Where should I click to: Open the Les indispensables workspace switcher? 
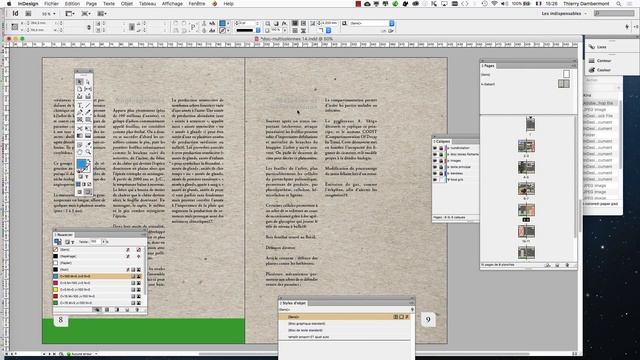564,13
